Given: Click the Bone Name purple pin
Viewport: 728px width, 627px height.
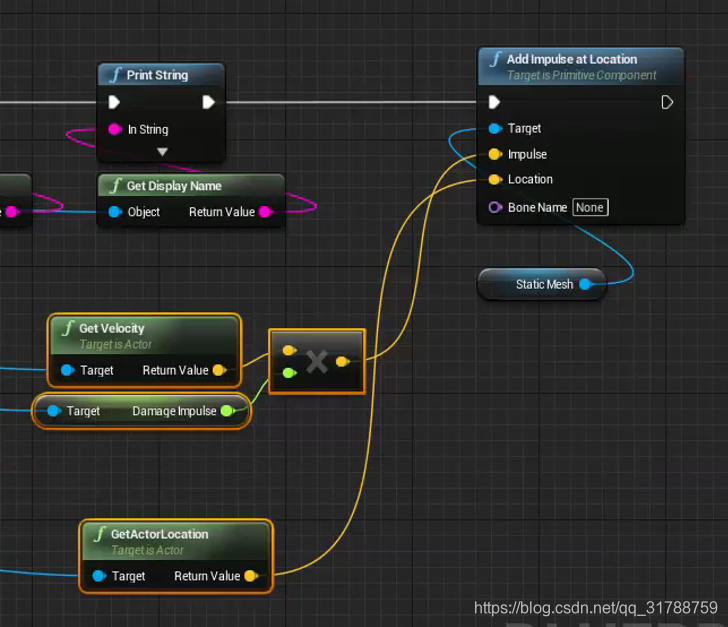Looking at the screenshot, I should click(x=495, y=207).
